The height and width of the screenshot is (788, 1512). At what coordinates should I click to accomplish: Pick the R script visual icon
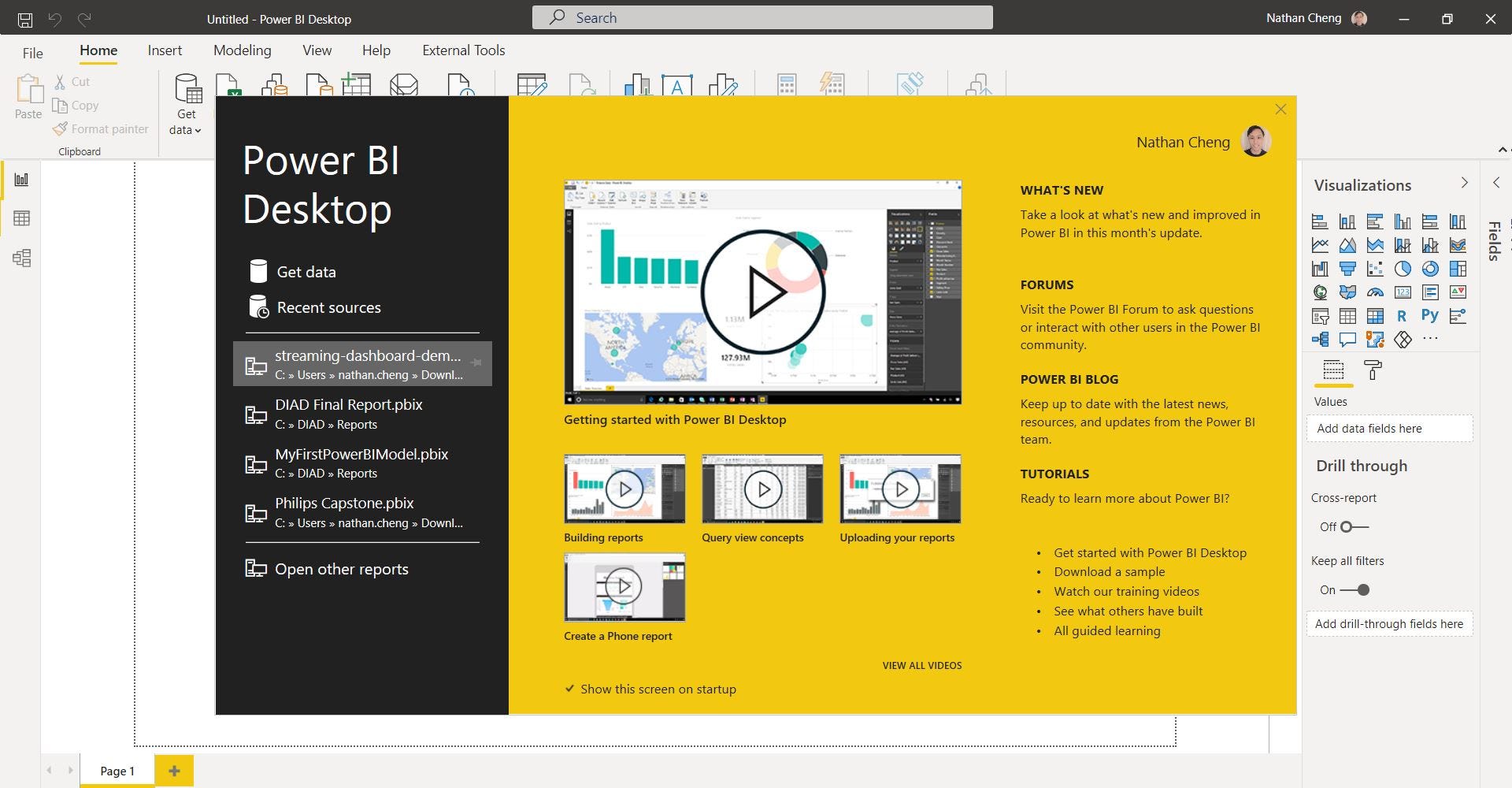[x=1402, y=316]
